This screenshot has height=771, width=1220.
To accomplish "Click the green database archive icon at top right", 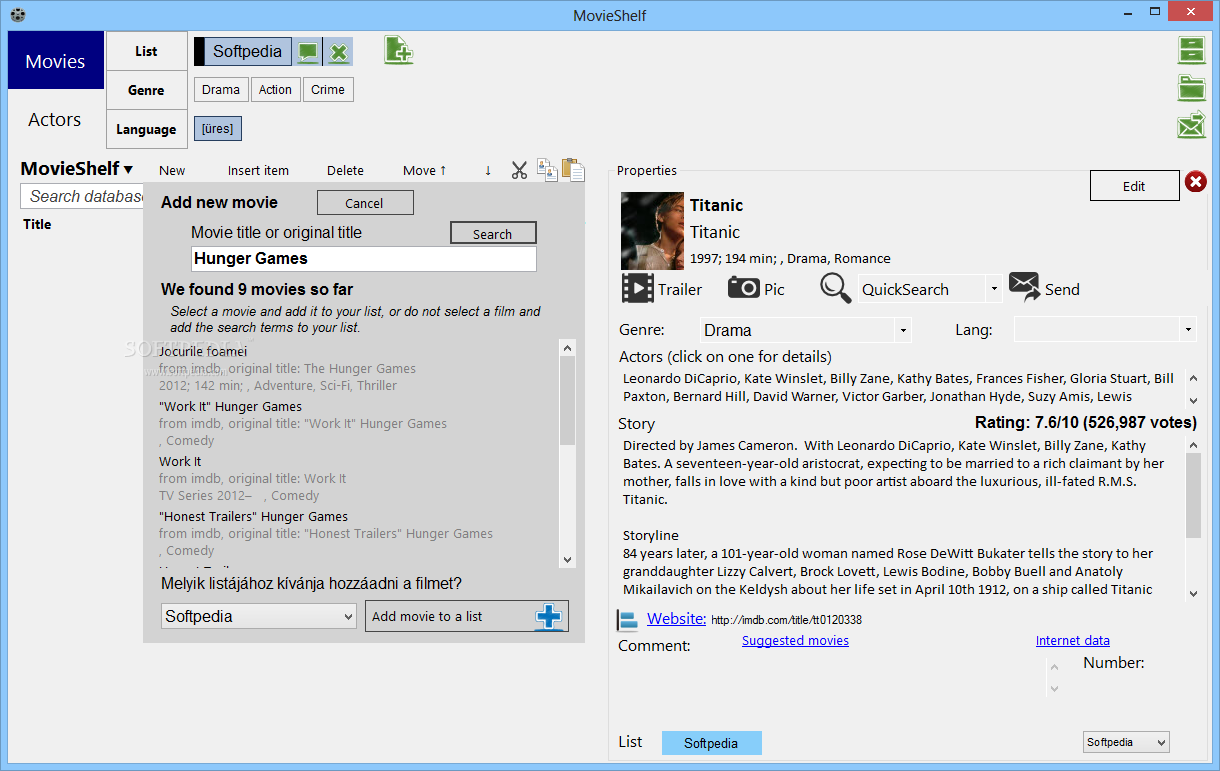I will [x=1191, y=50].
